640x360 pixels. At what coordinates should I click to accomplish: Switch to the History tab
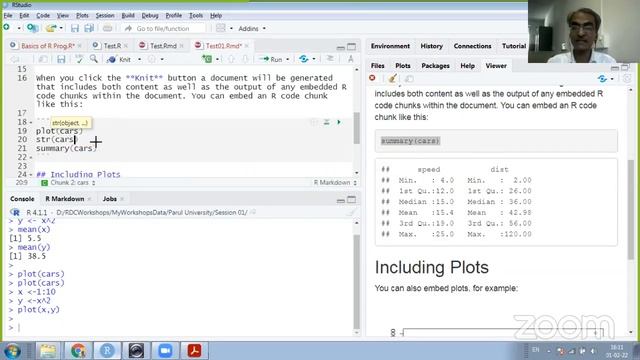tap(431, 46)
